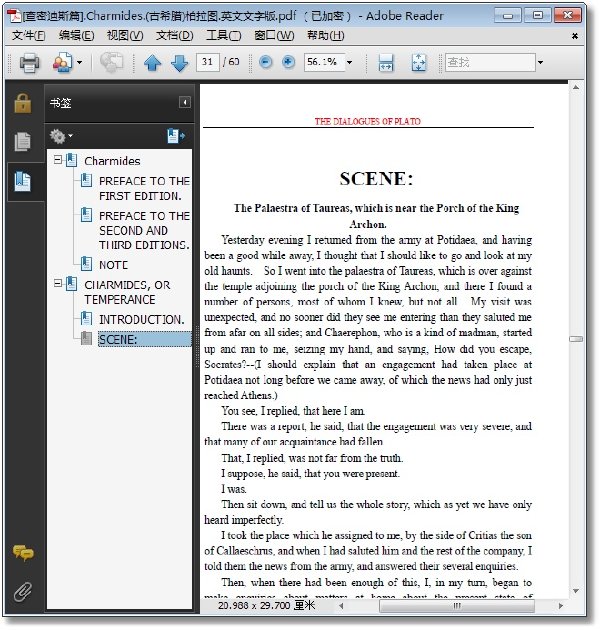Open the bookmarks options gear menu
The image size is (600, 630).
coord(61,136)
